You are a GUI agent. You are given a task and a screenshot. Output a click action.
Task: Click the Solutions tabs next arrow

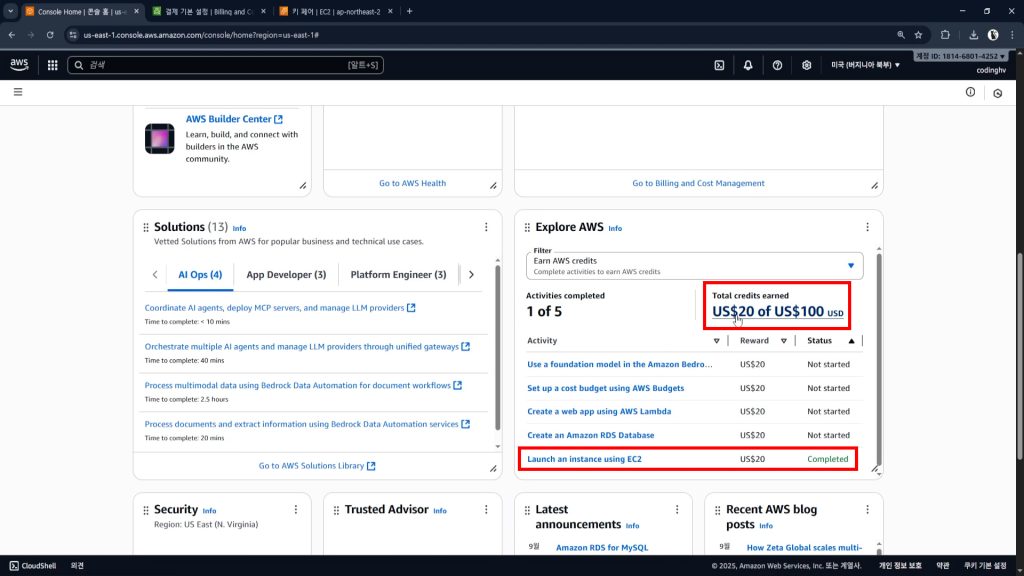click(471, 275)
